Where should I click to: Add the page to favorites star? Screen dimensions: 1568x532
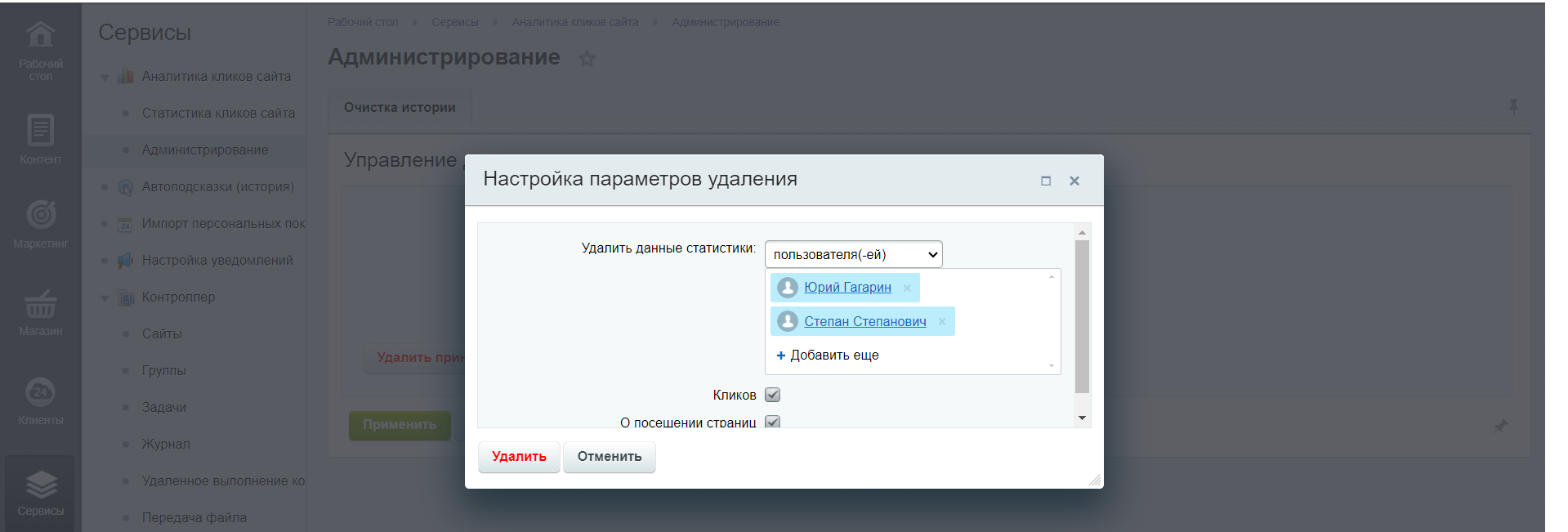[587, 59]
